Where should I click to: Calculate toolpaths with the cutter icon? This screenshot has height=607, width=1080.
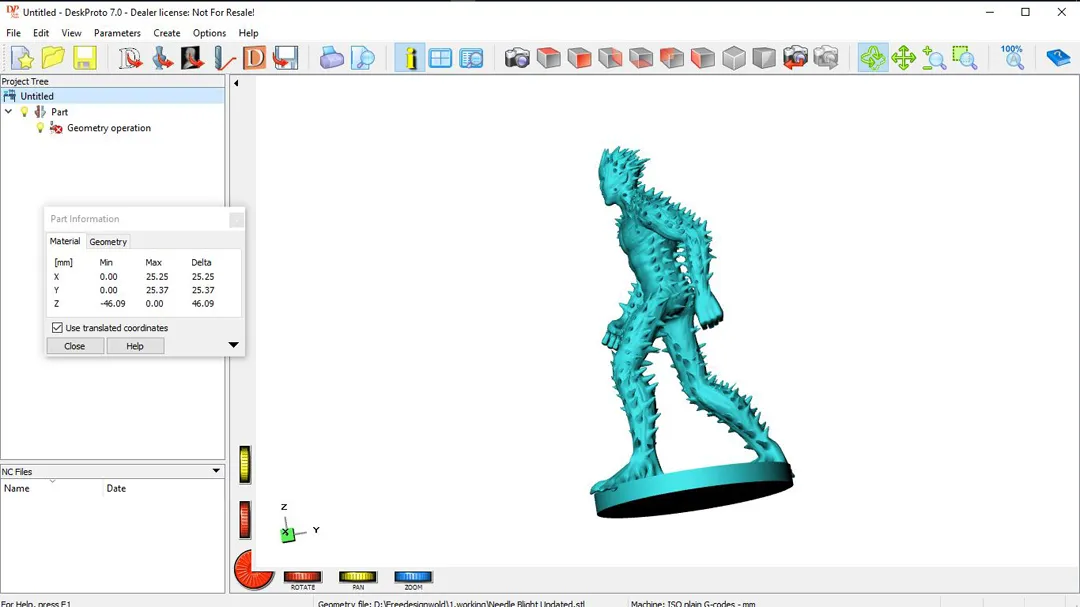[224, 59]
